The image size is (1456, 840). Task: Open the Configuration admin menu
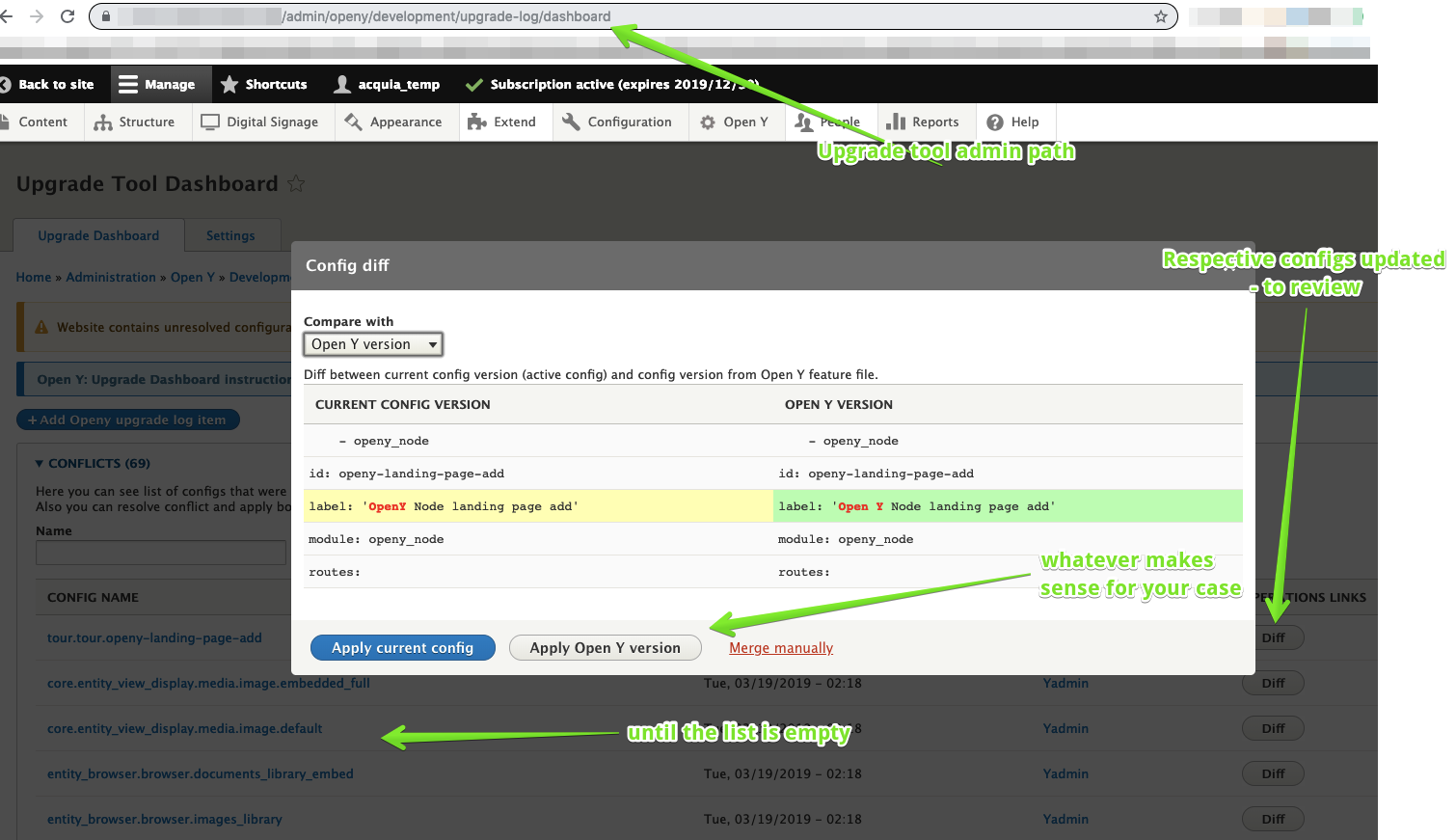point(617,122)
